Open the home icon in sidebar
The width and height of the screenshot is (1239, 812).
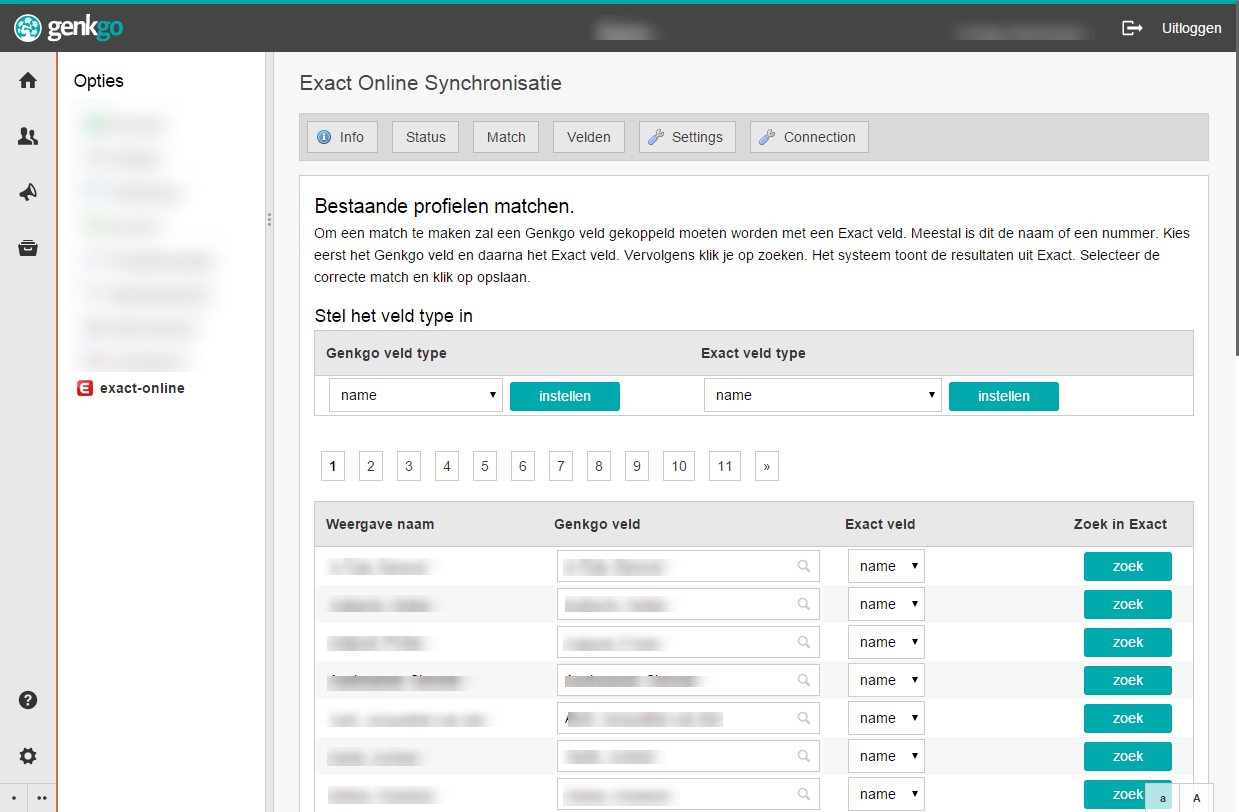tap(28, 81)
